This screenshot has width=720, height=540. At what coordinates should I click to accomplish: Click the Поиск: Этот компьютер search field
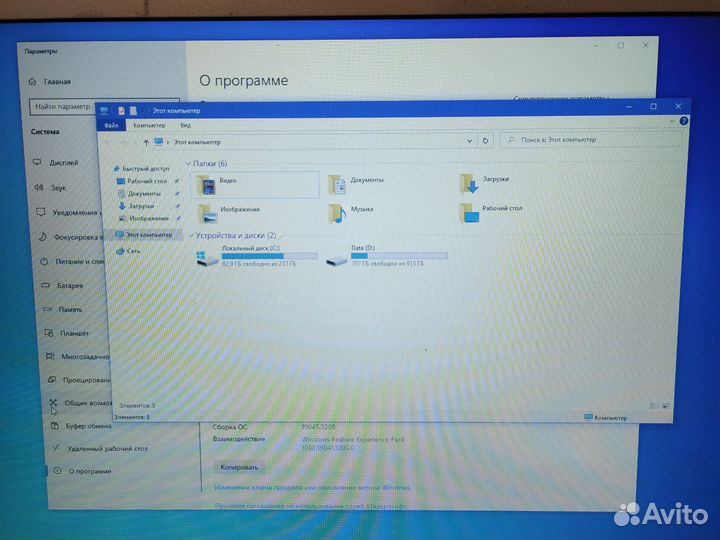[591, 140]
